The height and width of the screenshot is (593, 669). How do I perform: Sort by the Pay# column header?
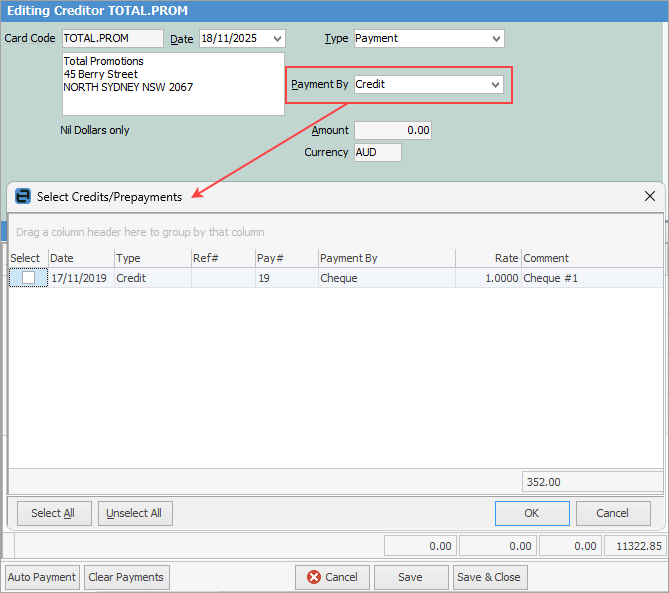point(287,258)
